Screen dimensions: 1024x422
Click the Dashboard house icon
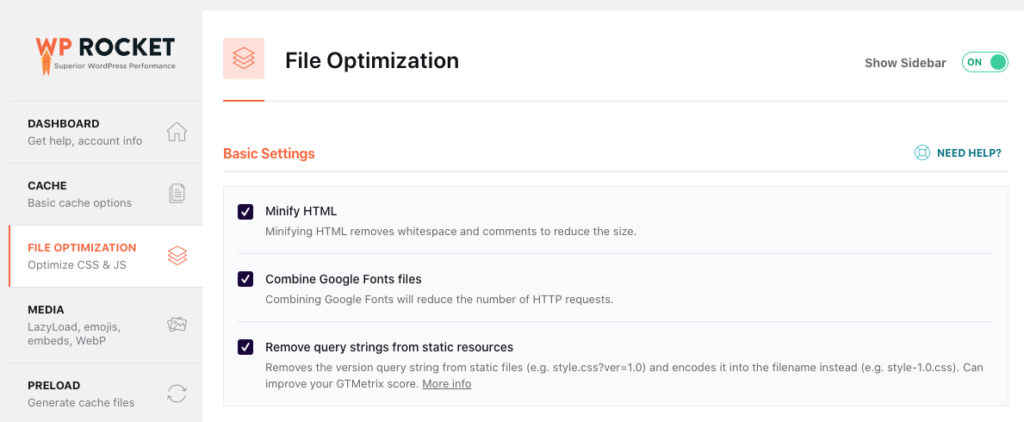177,132
